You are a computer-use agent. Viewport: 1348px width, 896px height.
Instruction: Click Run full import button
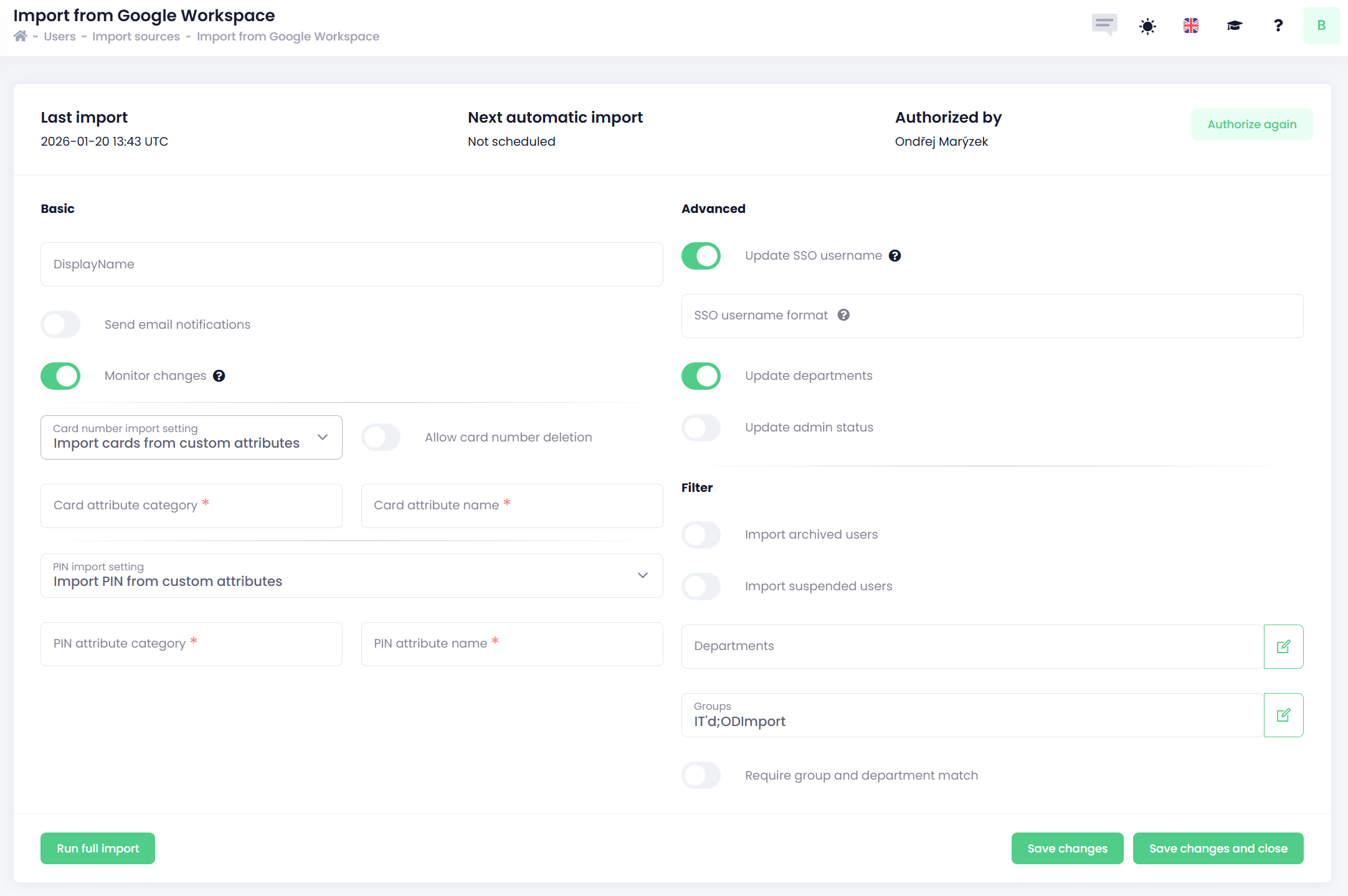pyautogui.click(x=98, y=848)
